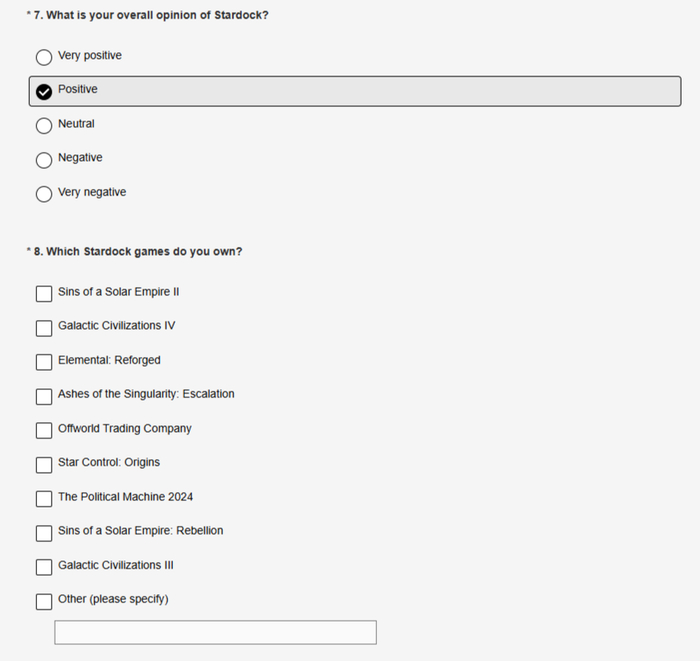Pick the Very negative radio option
The height and width of the screenshot is (661, 700).
(x=44, y=194)
